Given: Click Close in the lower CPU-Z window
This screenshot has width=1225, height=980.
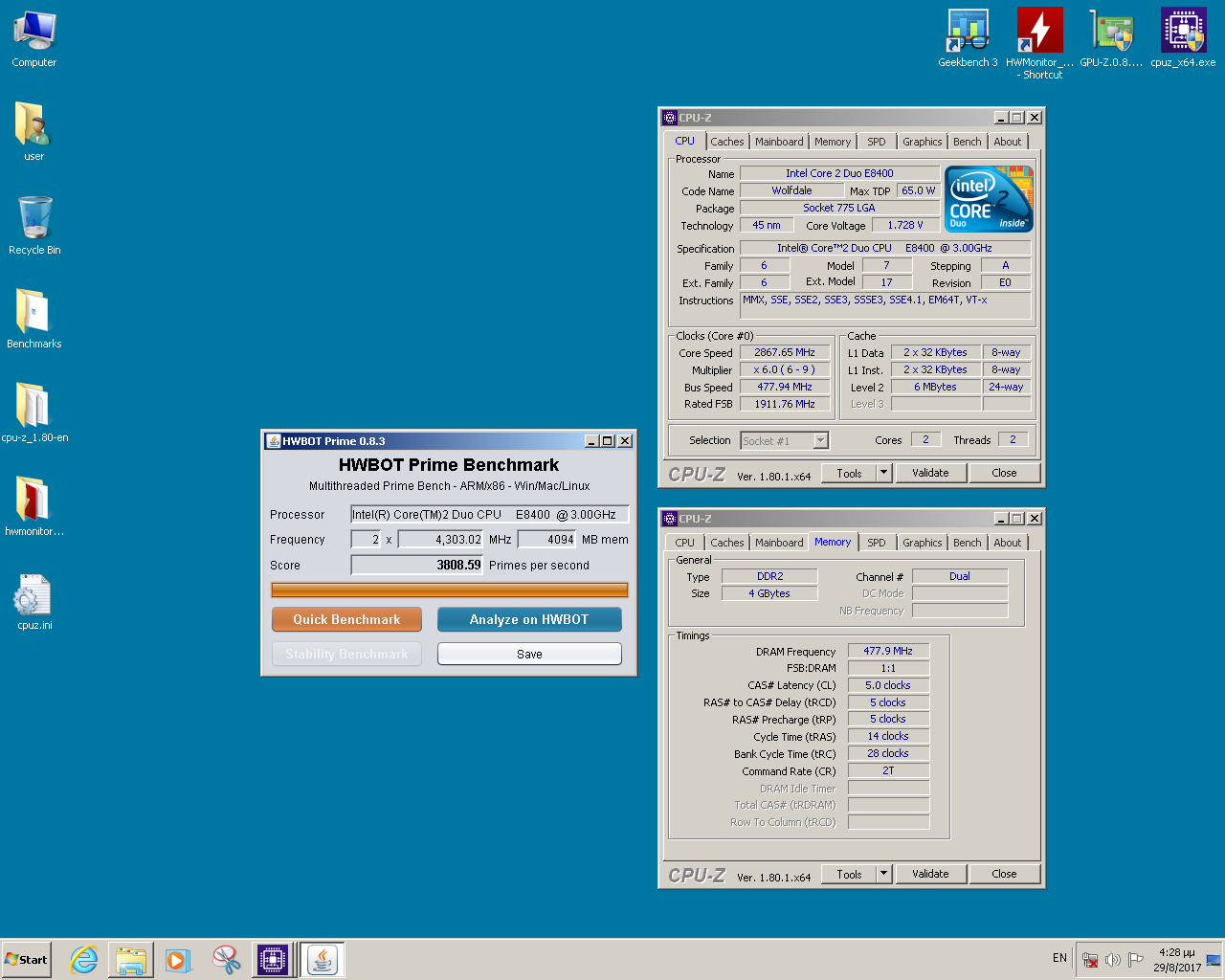Looking at the screenshot, I should click(1004, 874).
